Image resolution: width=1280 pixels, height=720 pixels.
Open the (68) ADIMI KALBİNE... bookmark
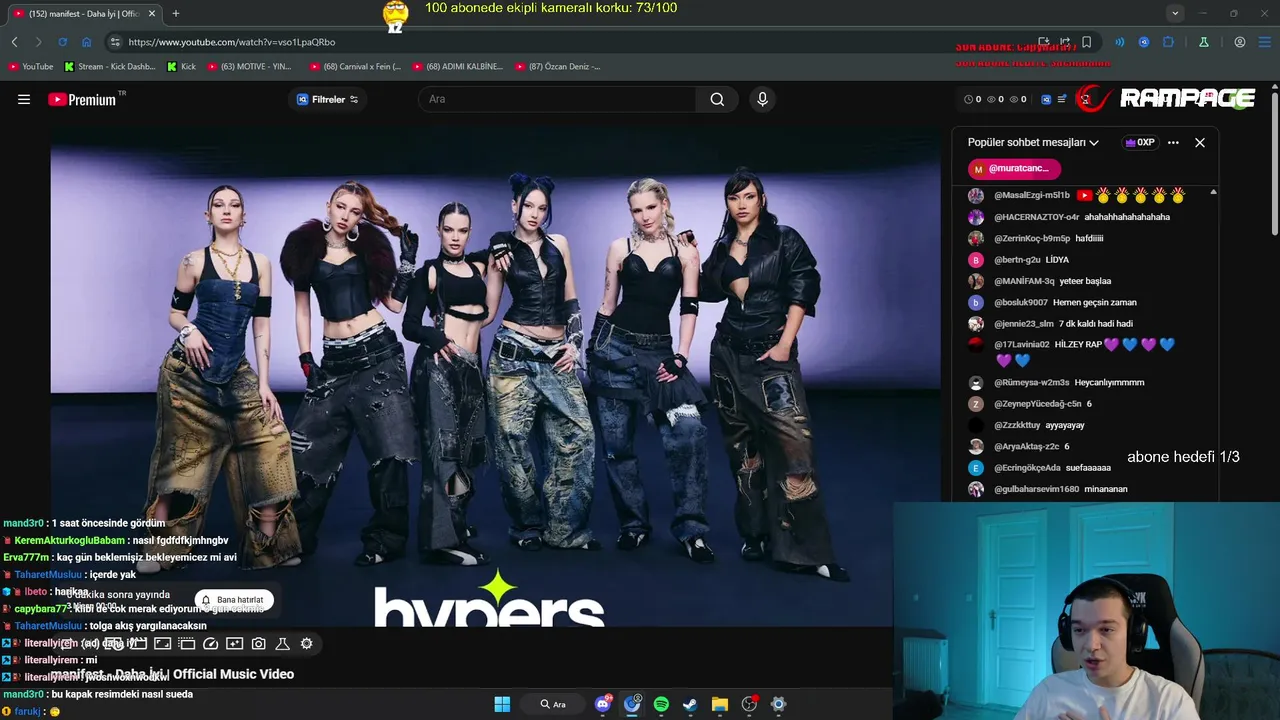coord(457,66)
